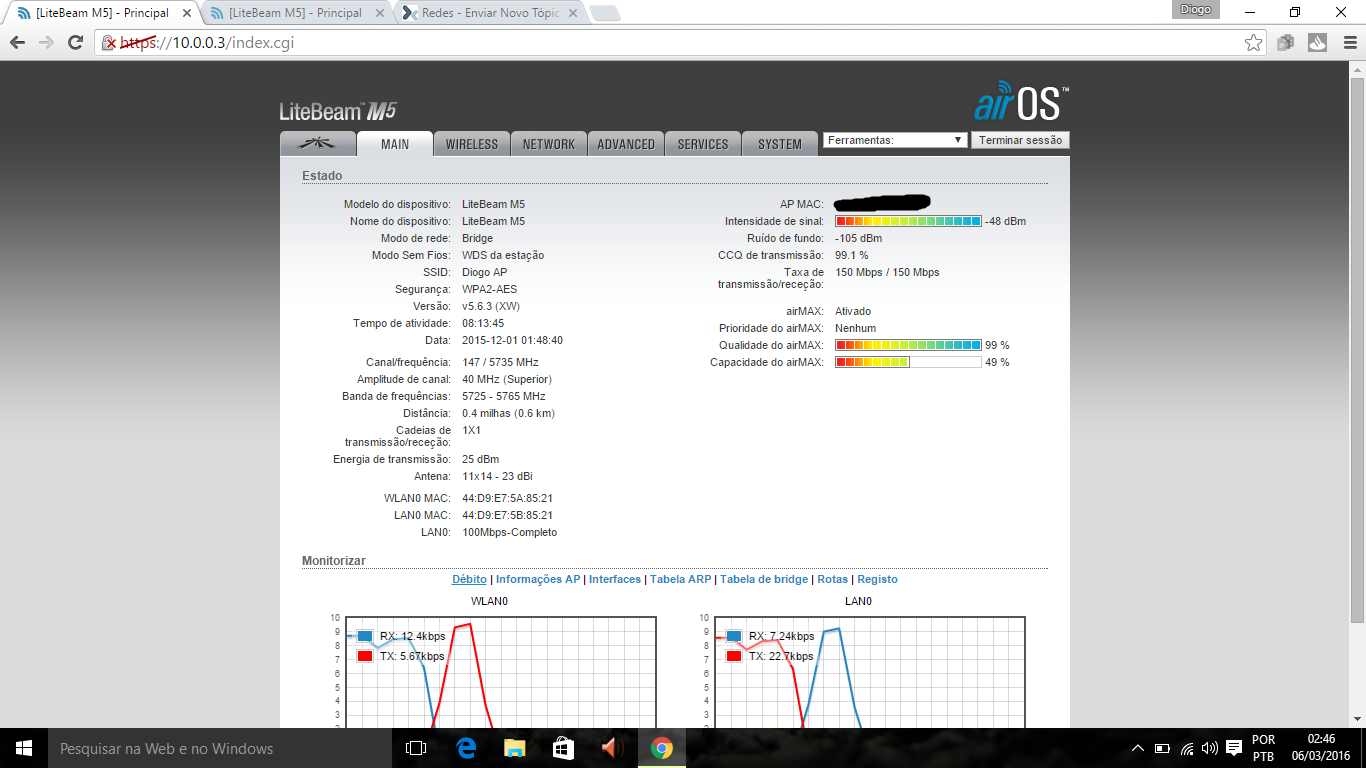Go forward in browser history
The height and width of the screenshot is (768, 1366).
pos(46,43)
